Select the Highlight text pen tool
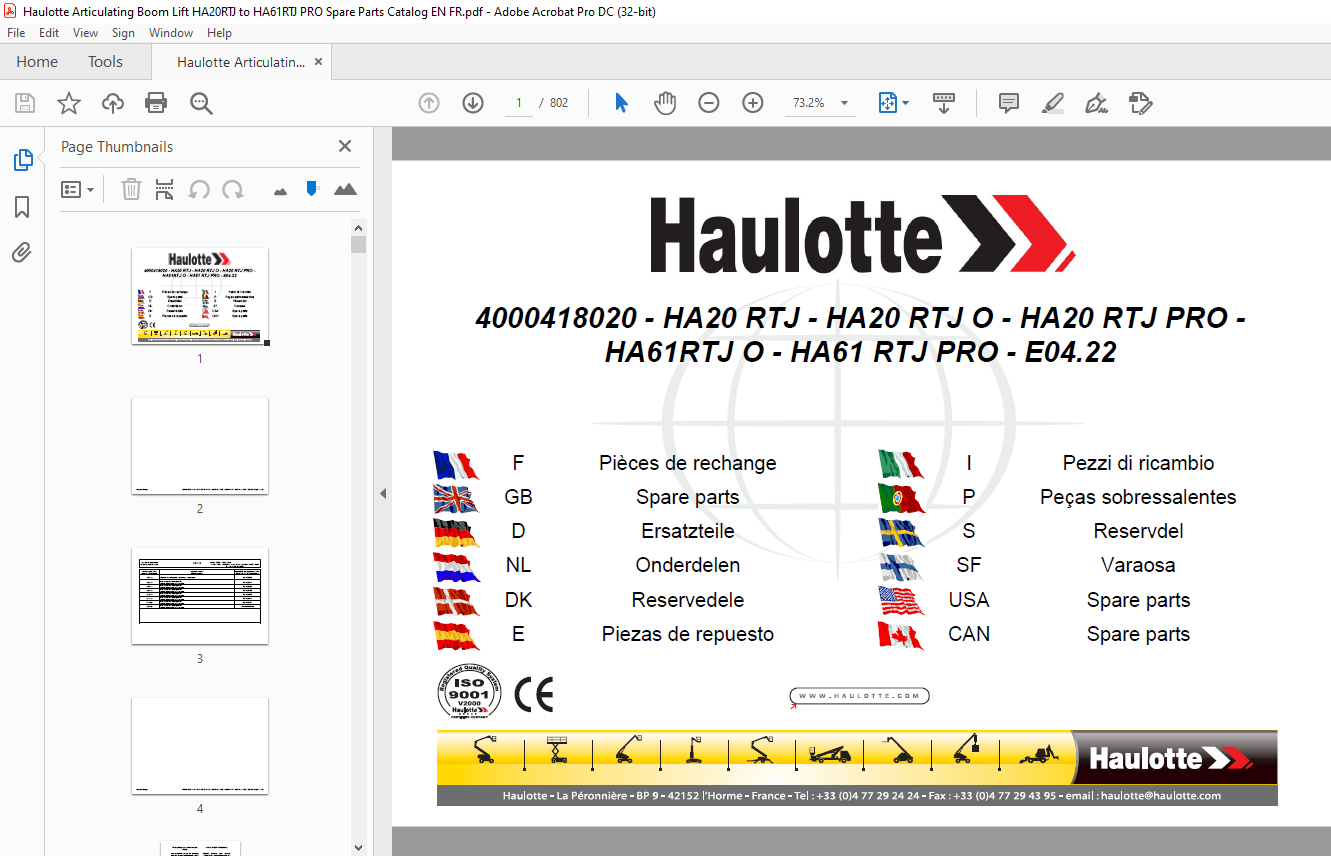Screen dimensions: 1331x856 tap(1052, 103)
